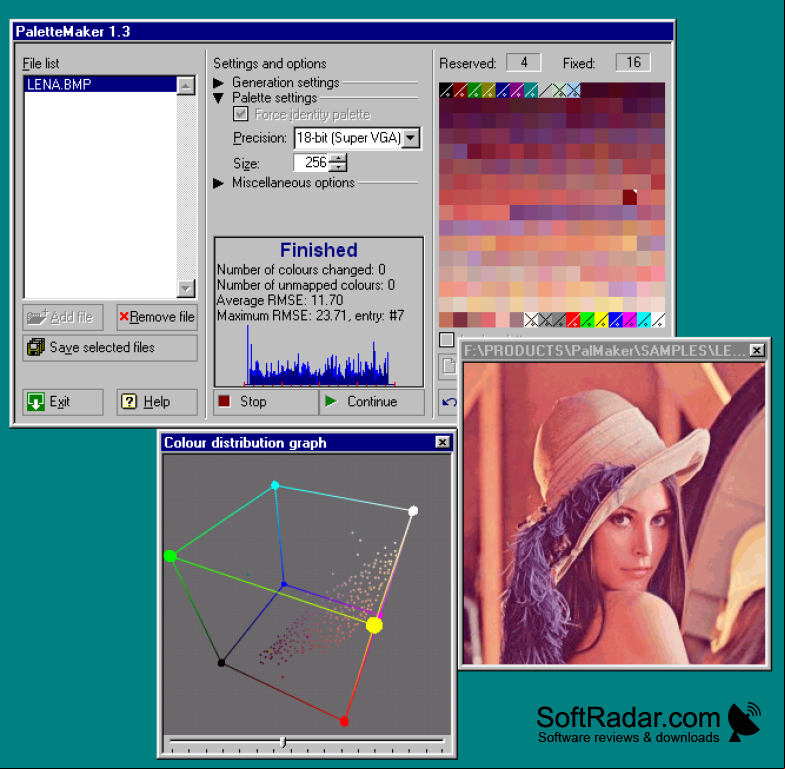Select the fixed dark green palette entry
The width and height of the screenshot is (785, 769).
coord(474,90)
